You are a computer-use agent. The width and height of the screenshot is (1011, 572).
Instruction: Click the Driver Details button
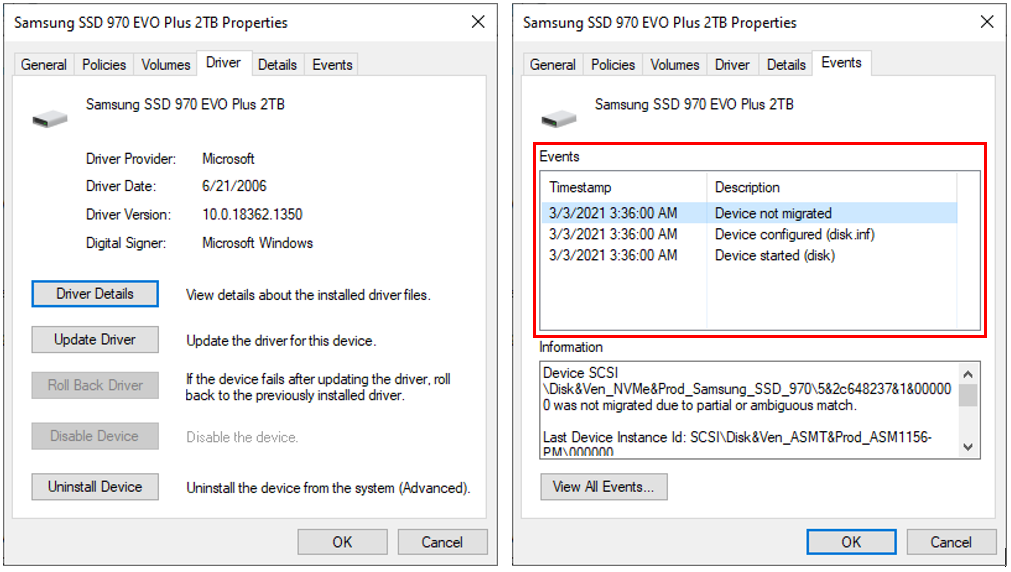click(x=95, y=293)
